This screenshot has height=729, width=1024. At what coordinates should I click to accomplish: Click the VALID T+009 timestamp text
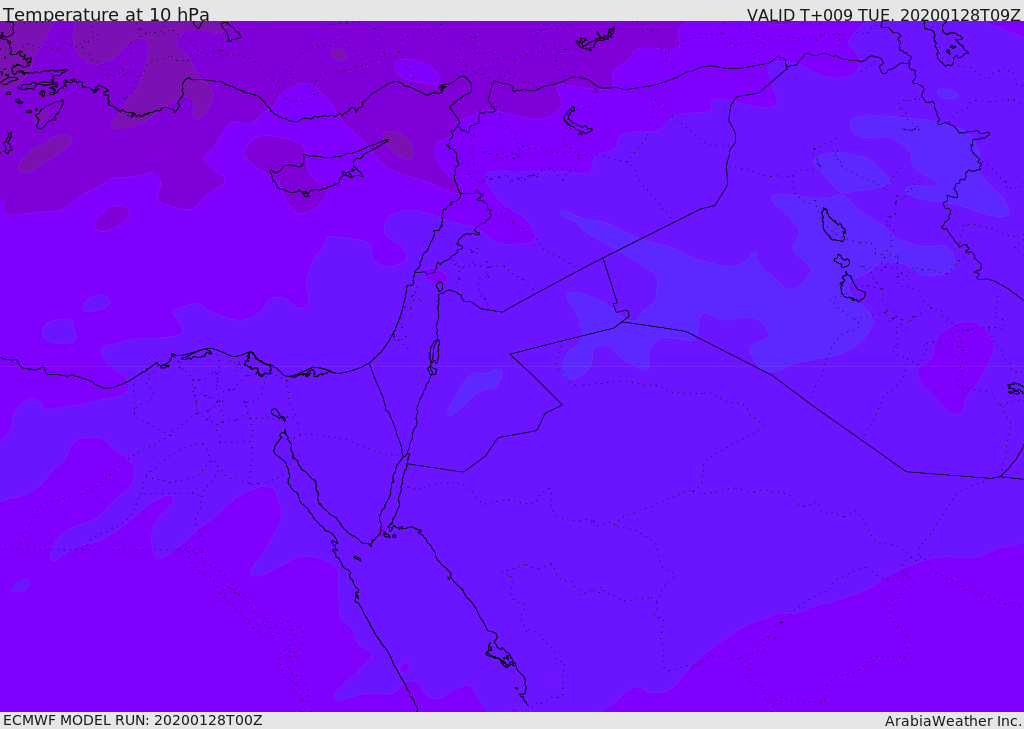(884, 15)
